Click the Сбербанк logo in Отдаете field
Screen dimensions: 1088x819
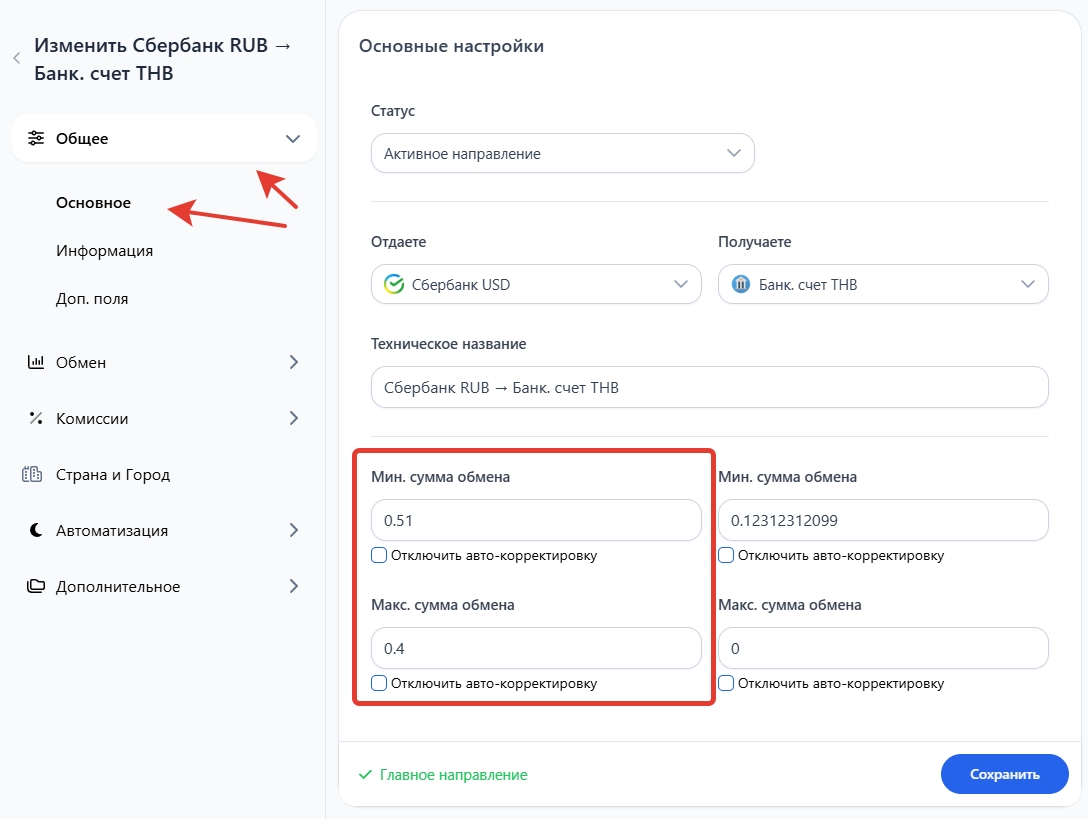(x=393, y=285)
